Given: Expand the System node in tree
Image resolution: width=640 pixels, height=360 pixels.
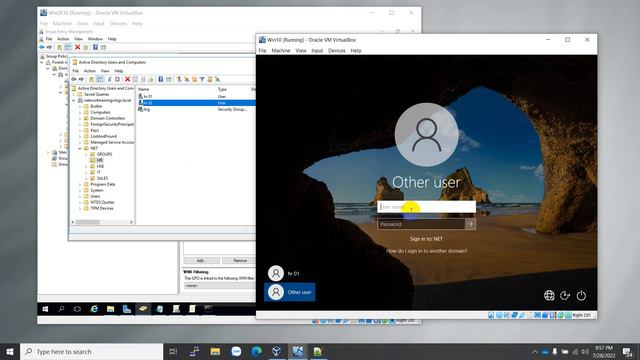Looking at the screenshot, I should [80, 190].
